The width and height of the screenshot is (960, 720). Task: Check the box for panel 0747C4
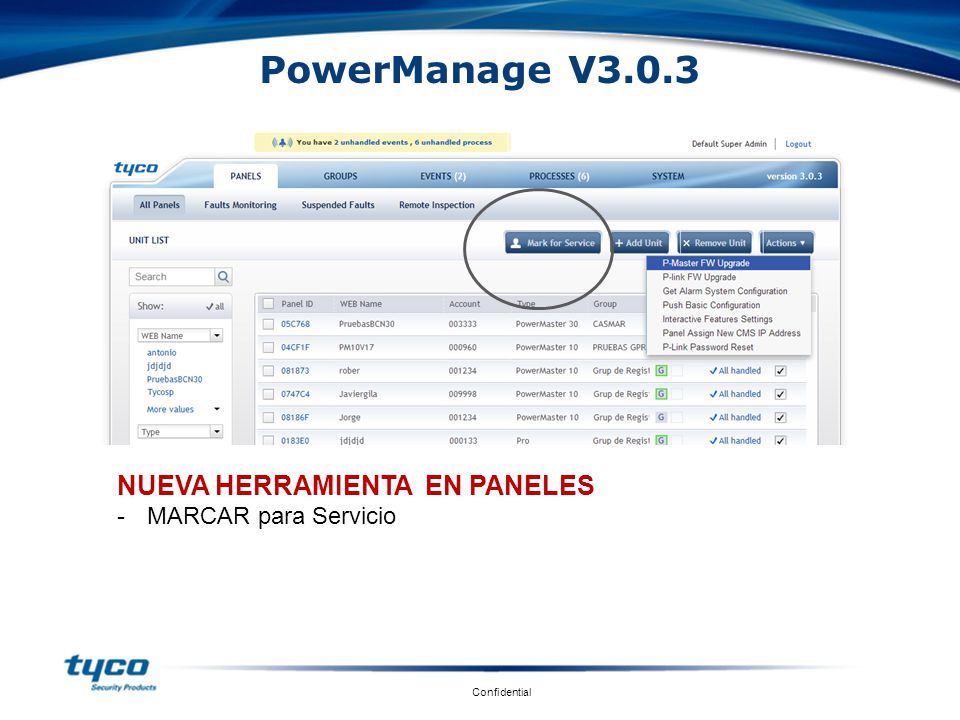point(268,394)
